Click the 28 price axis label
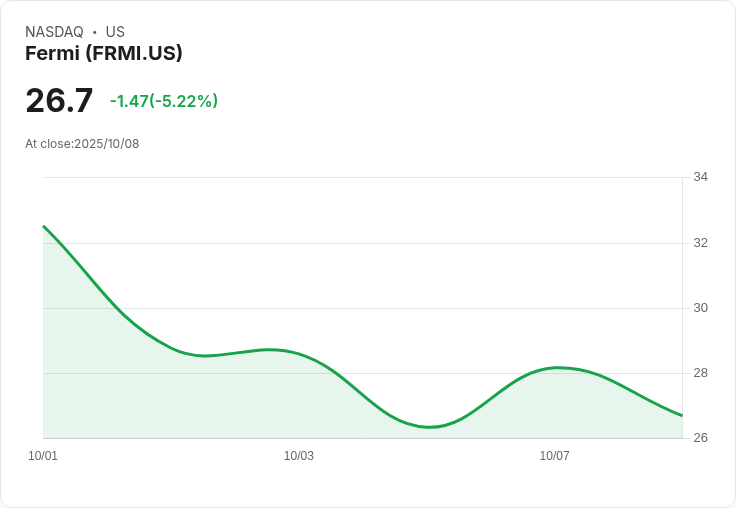This screenshot has width=736, height=508. (x=700, y=373)
